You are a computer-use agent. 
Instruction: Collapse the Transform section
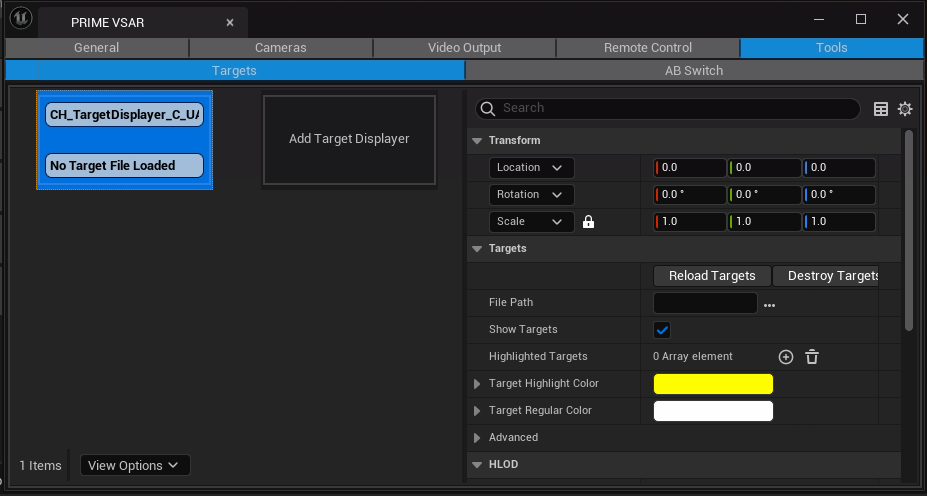pos(477,141)
